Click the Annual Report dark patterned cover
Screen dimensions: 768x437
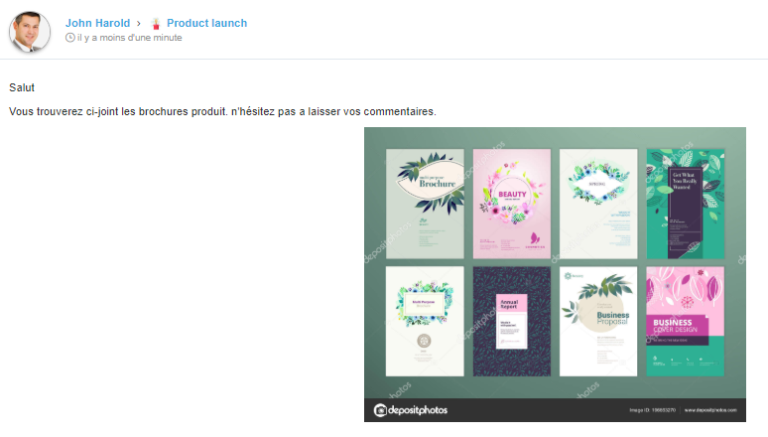pos(511,321)
